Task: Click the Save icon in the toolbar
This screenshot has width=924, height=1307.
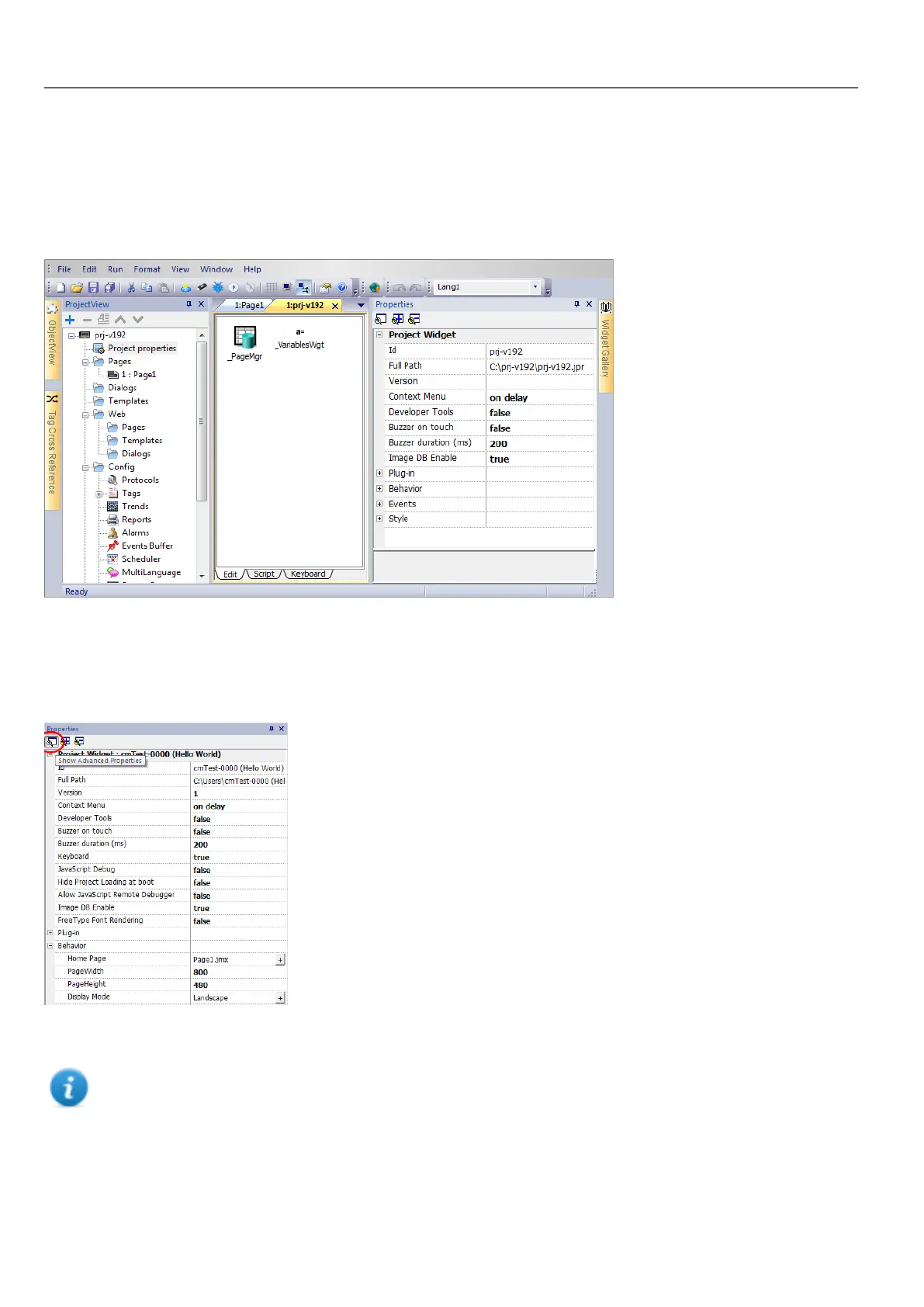Action: (93, 287)
